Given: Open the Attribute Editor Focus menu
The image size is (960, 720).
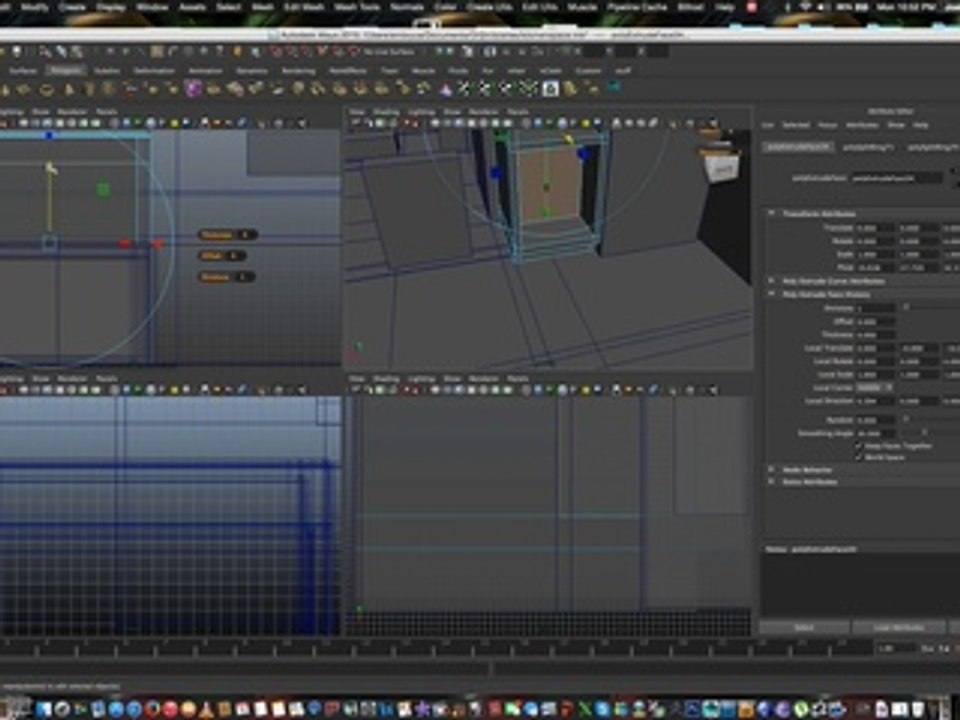Looking at the screenshot, I should pyautogui.click(x=827, y=125).
